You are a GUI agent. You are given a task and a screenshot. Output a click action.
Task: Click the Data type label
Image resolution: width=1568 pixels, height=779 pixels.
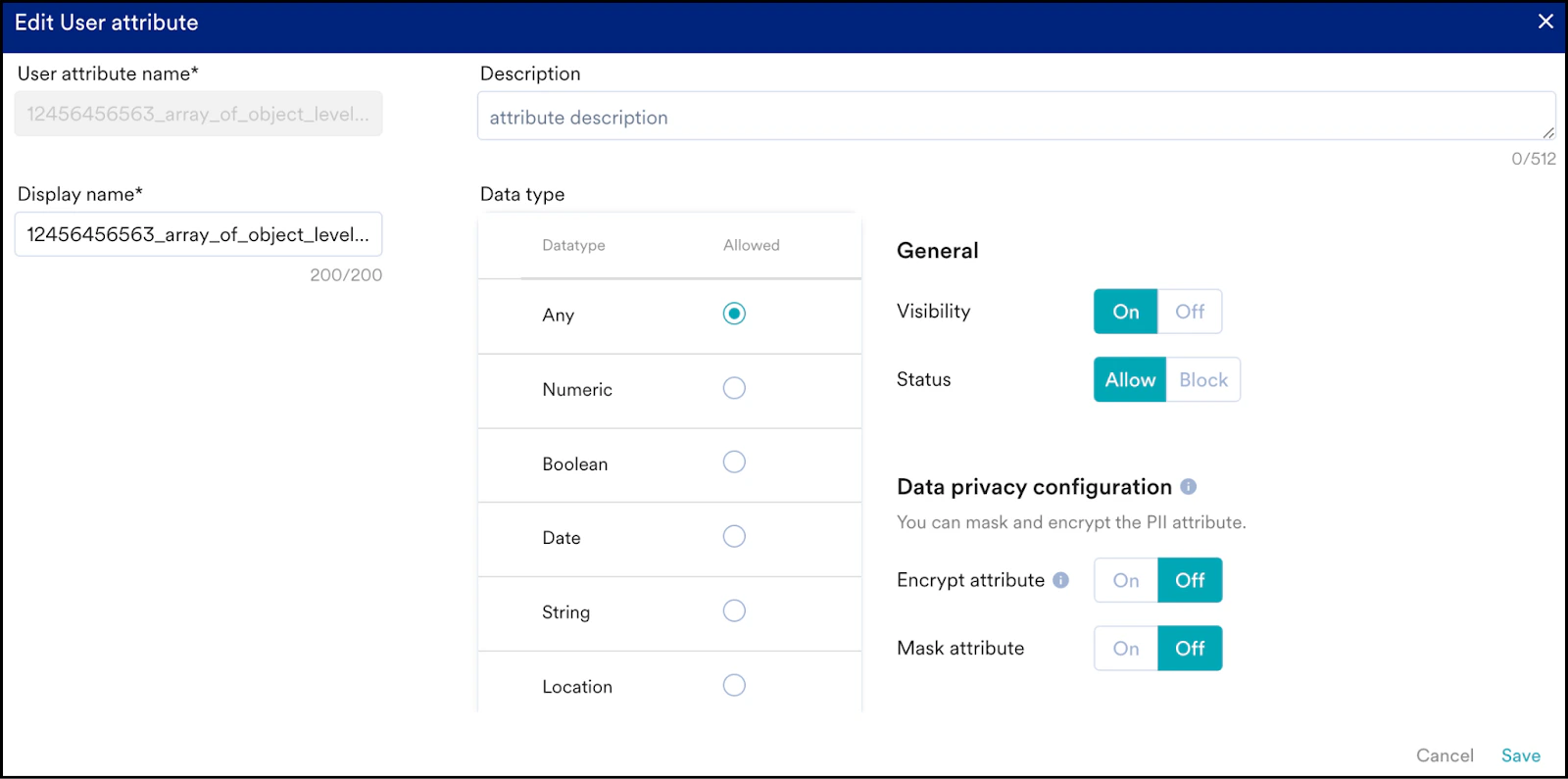coord(522,194)
